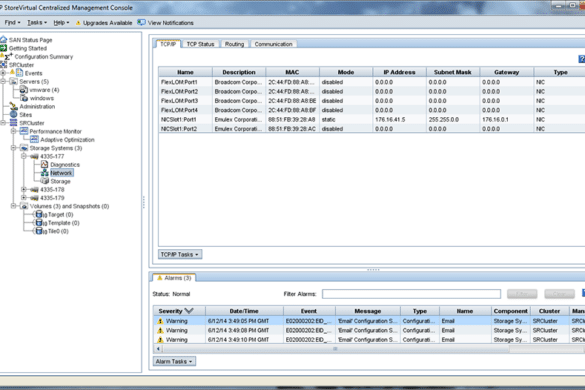Open the SAN Status Page home icon
Screen dimensions: 585x390
(x=4, y=40)
